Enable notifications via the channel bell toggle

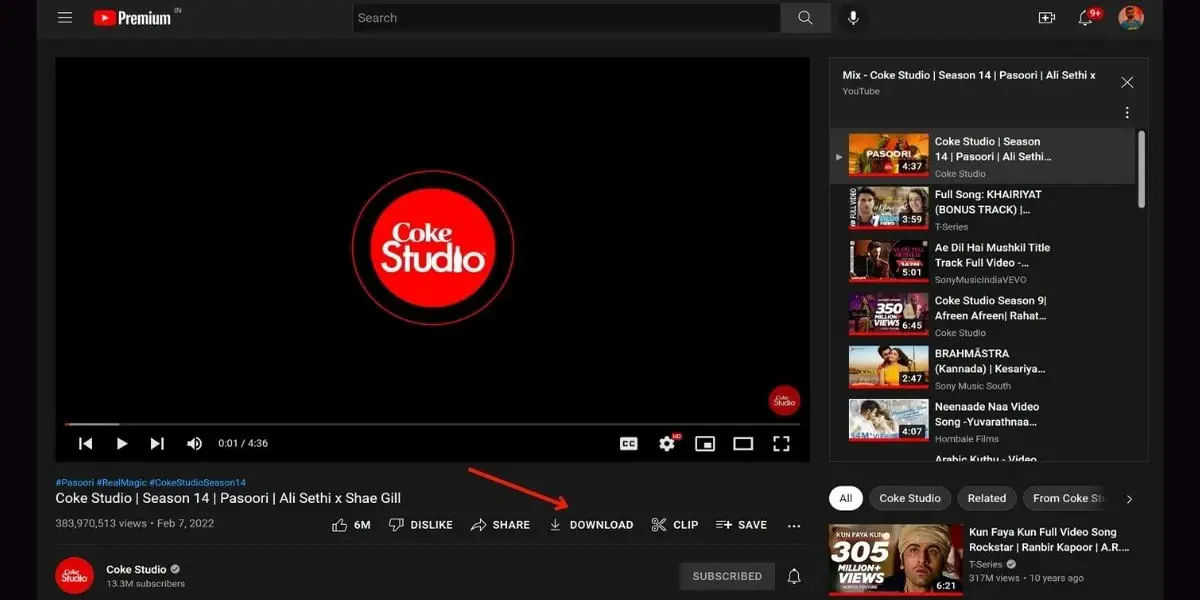(793, 576)
